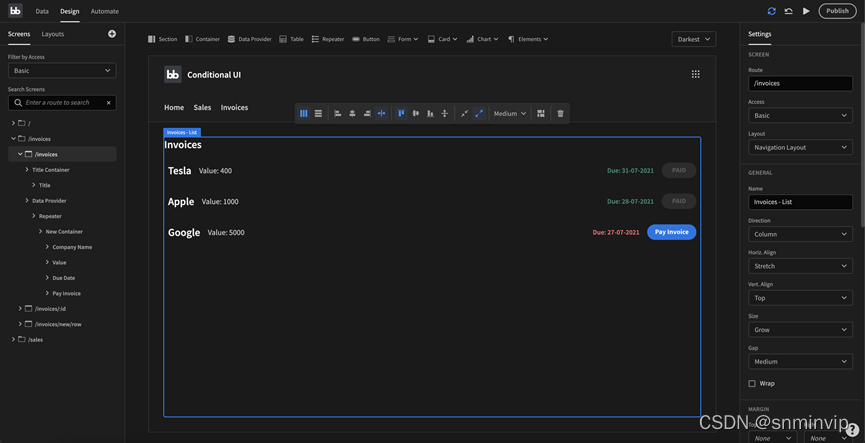865x443 pixels.
Task: Preview the app with play icon
Action: point(806,11)
